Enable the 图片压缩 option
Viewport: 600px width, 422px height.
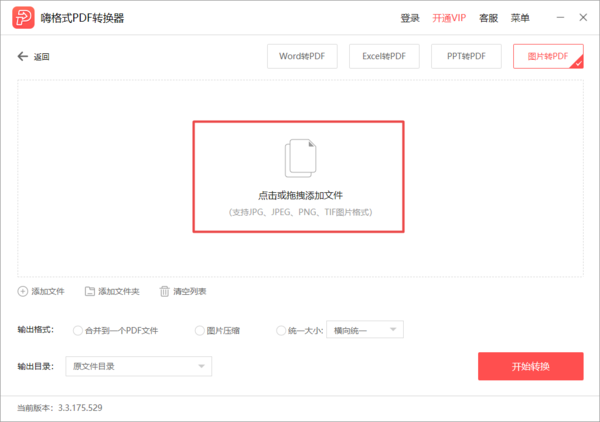200,330
